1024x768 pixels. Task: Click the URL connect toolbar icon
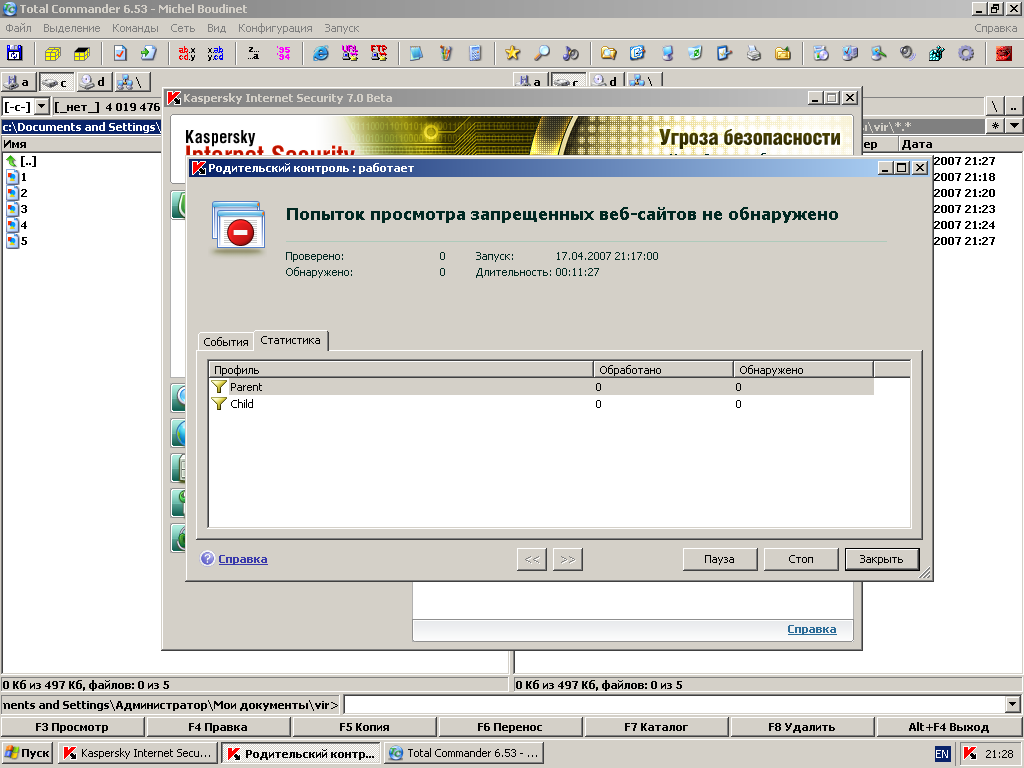[350, 53]
